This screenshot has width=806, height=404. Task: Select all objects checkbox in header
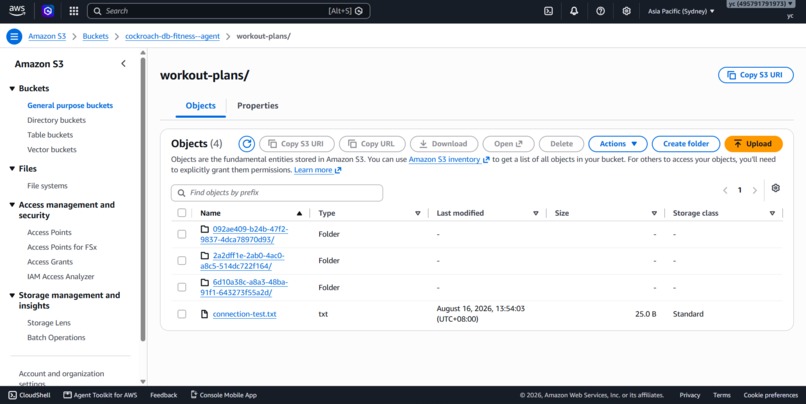tap(182, 213)
